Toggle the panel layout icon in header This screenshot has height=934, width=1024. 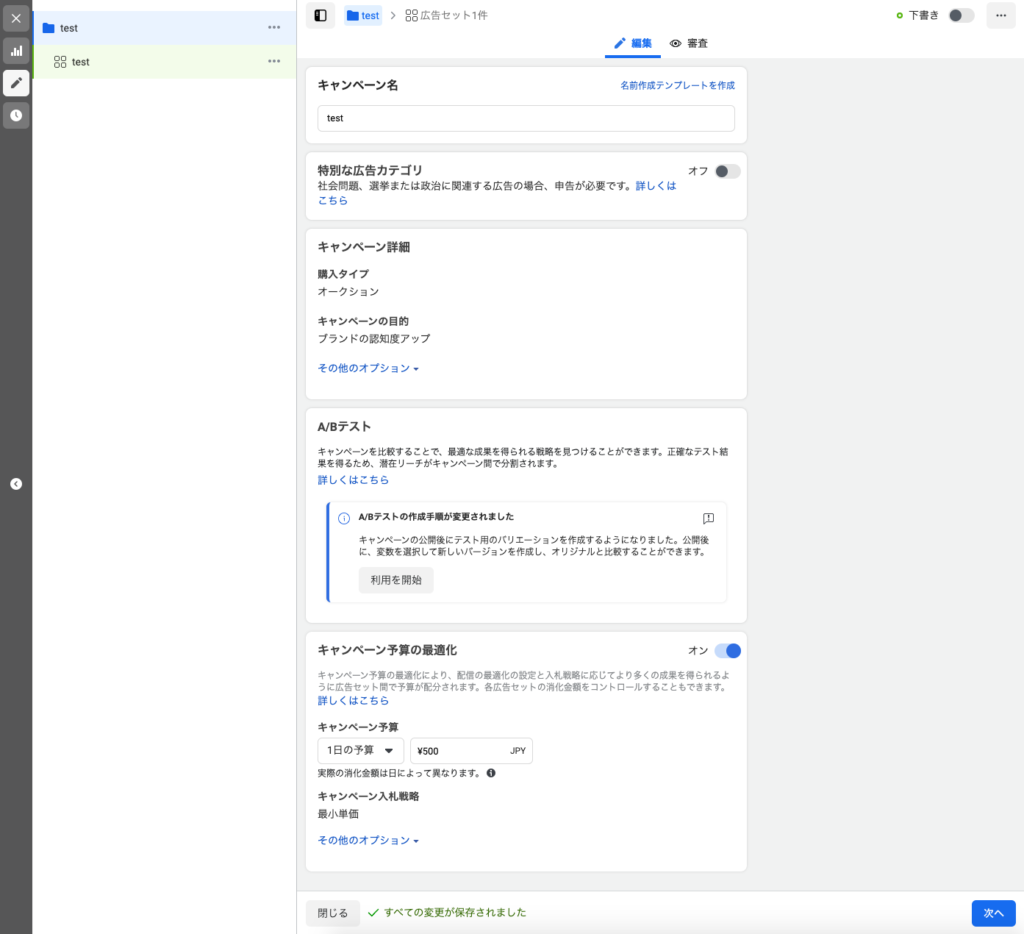point(320,15)
